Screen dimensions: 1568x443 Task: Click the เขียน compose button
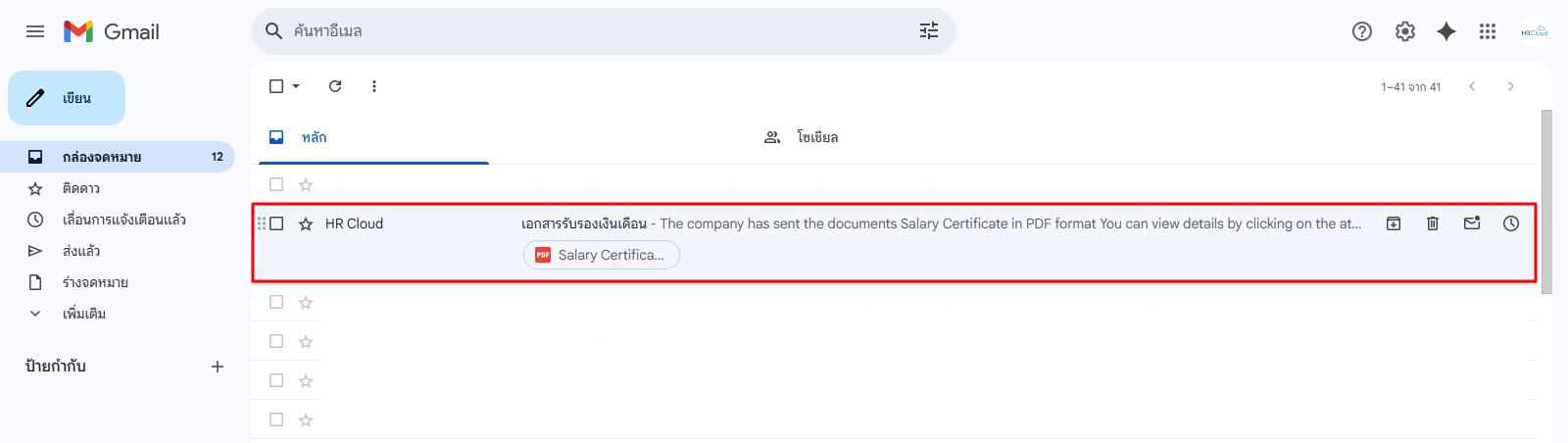point(67,98)
